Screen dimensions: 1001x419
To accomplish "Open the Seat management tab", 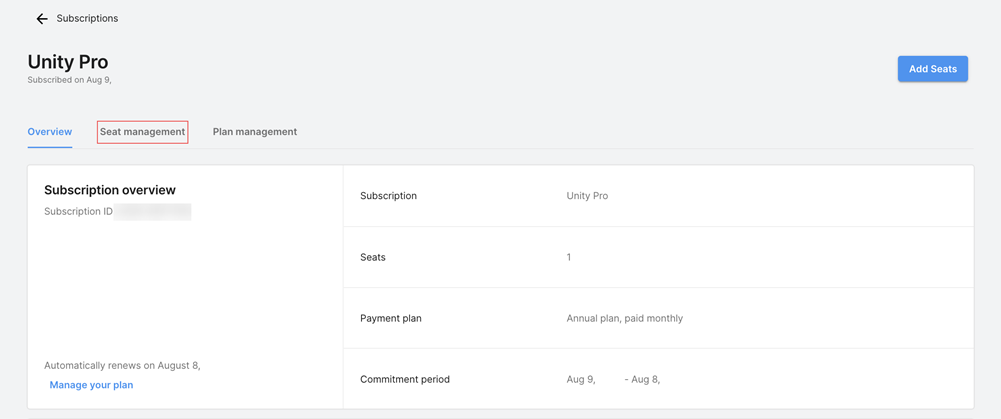I will pyautogui.click(x=142, y=132).
